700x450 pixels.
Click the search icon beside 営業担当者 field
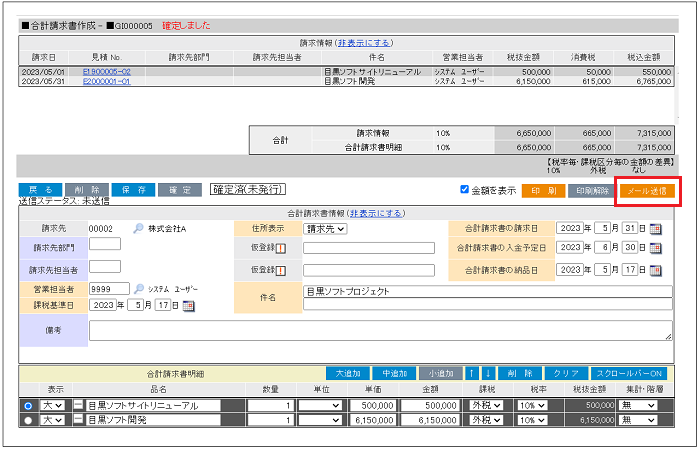point(138,287)
